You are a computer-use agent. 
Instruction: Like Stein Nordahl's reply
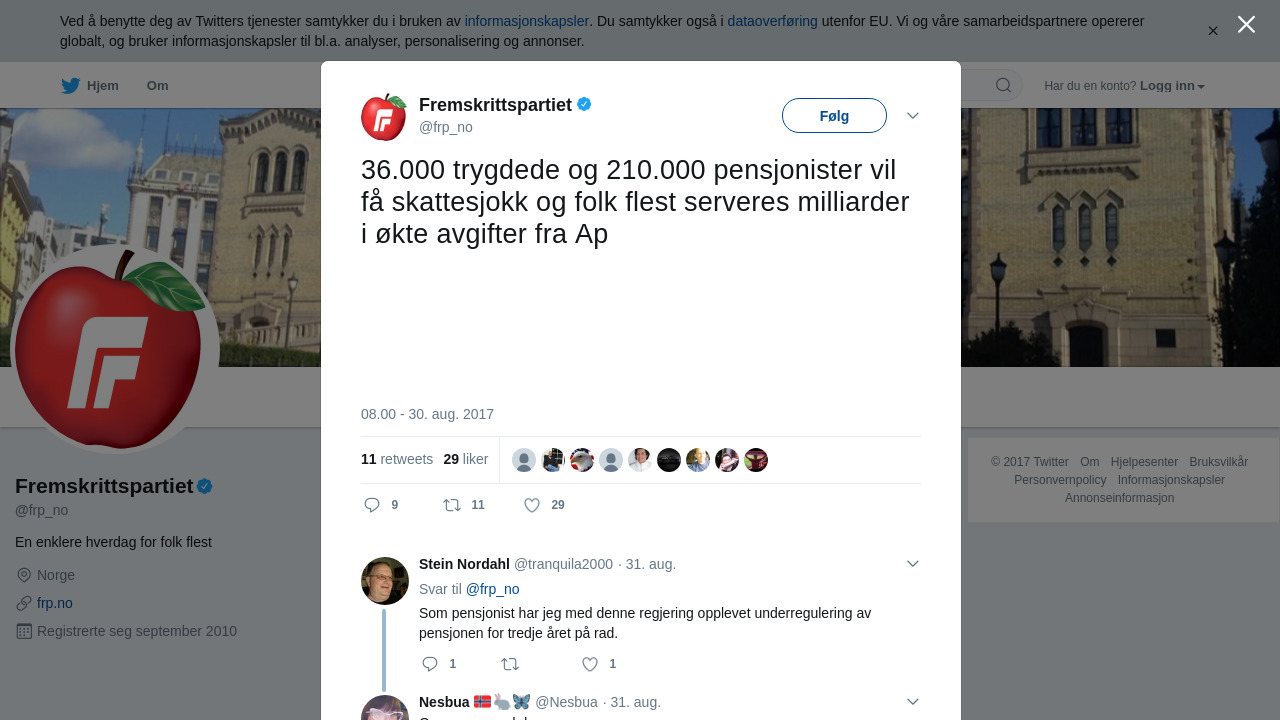click(x=590, y=664)
